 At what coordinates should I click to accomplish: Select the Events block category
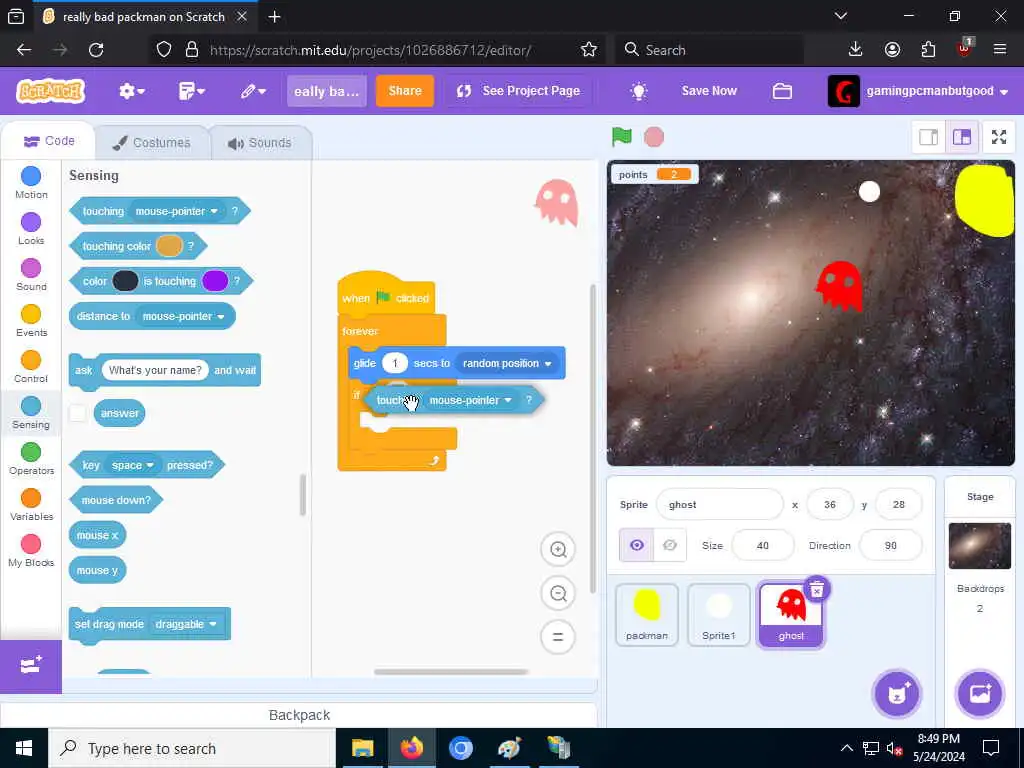(x=31, y=321)
